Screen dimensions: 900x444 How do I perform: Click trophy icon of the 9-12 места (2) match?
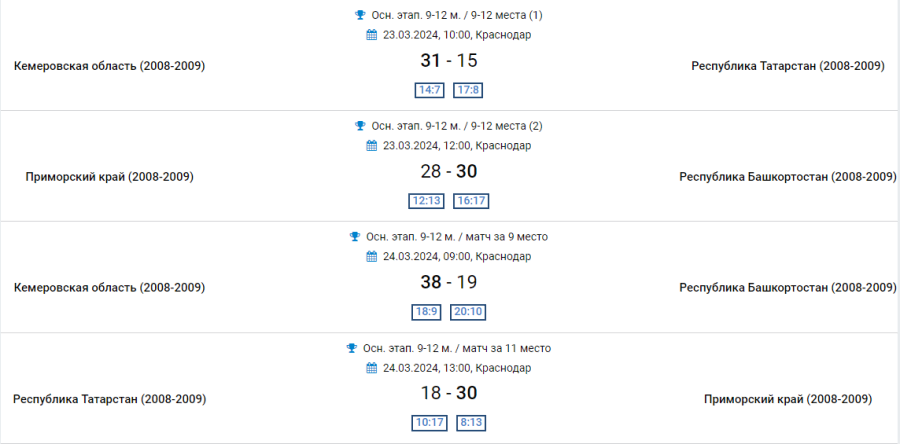click(x=361, y=126)
